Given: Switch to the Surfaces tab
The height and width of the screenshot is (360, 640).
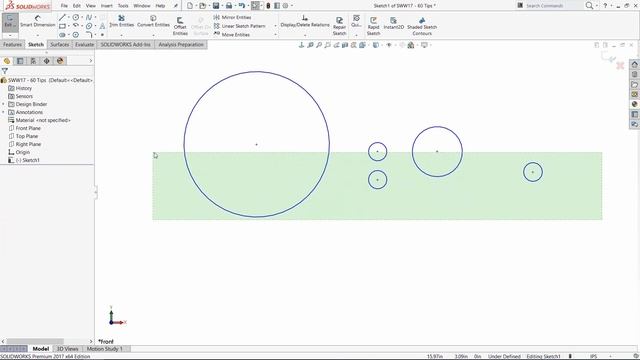Looking at the screenshot, I should pyautogui.click(x=60, y=44).
